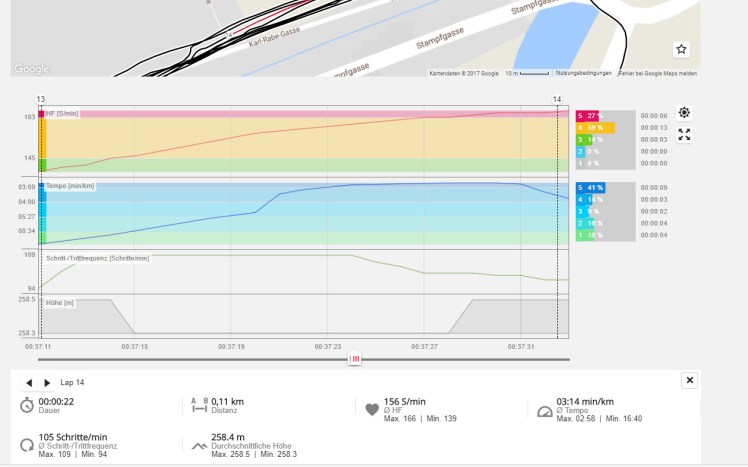Go to next lap with right arrow
The width and height of the screenshot is (748, 467).
coord(46,382)
